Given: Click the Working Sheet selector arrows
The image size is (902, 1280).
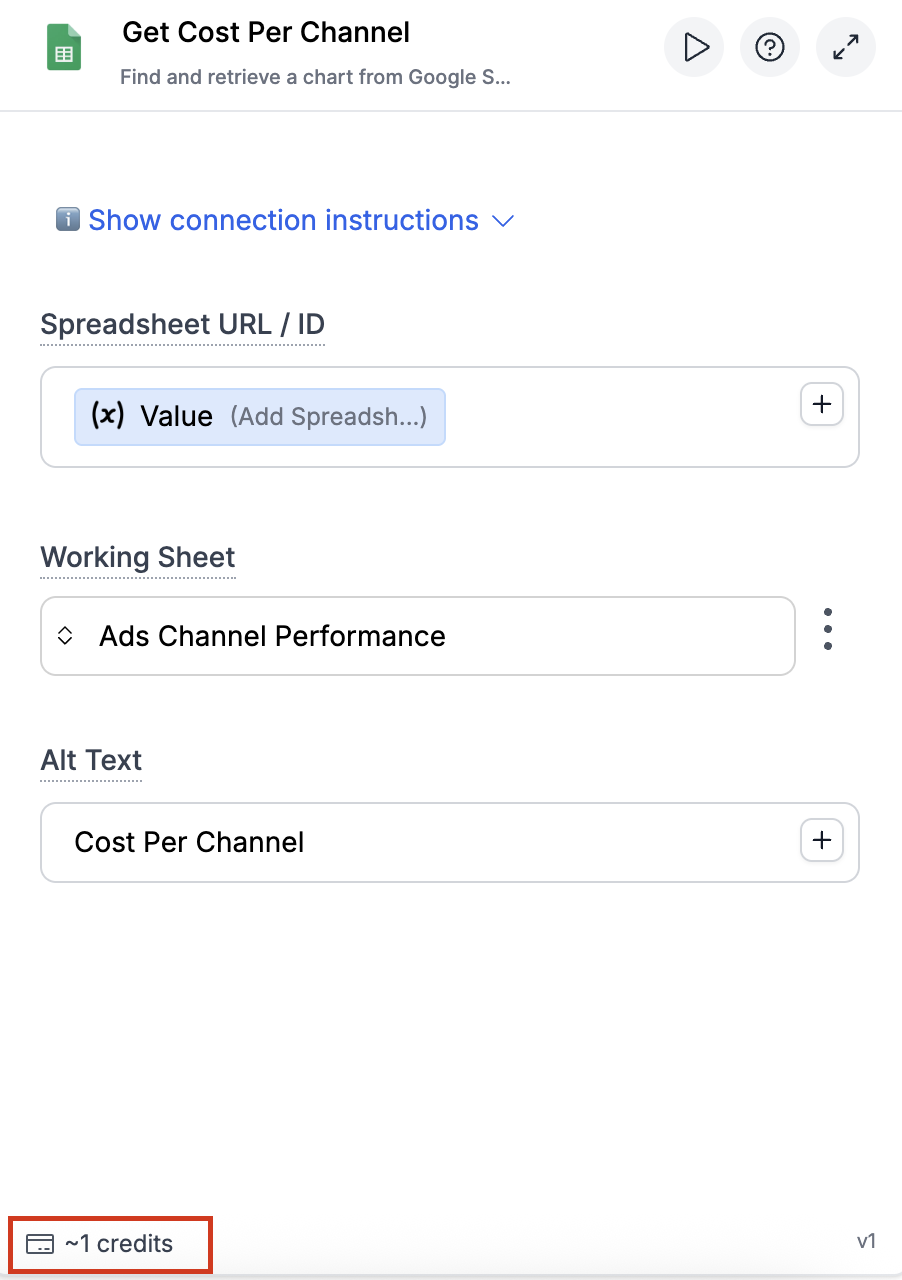Looking at the screenshot, I should (x=65, y=636).
